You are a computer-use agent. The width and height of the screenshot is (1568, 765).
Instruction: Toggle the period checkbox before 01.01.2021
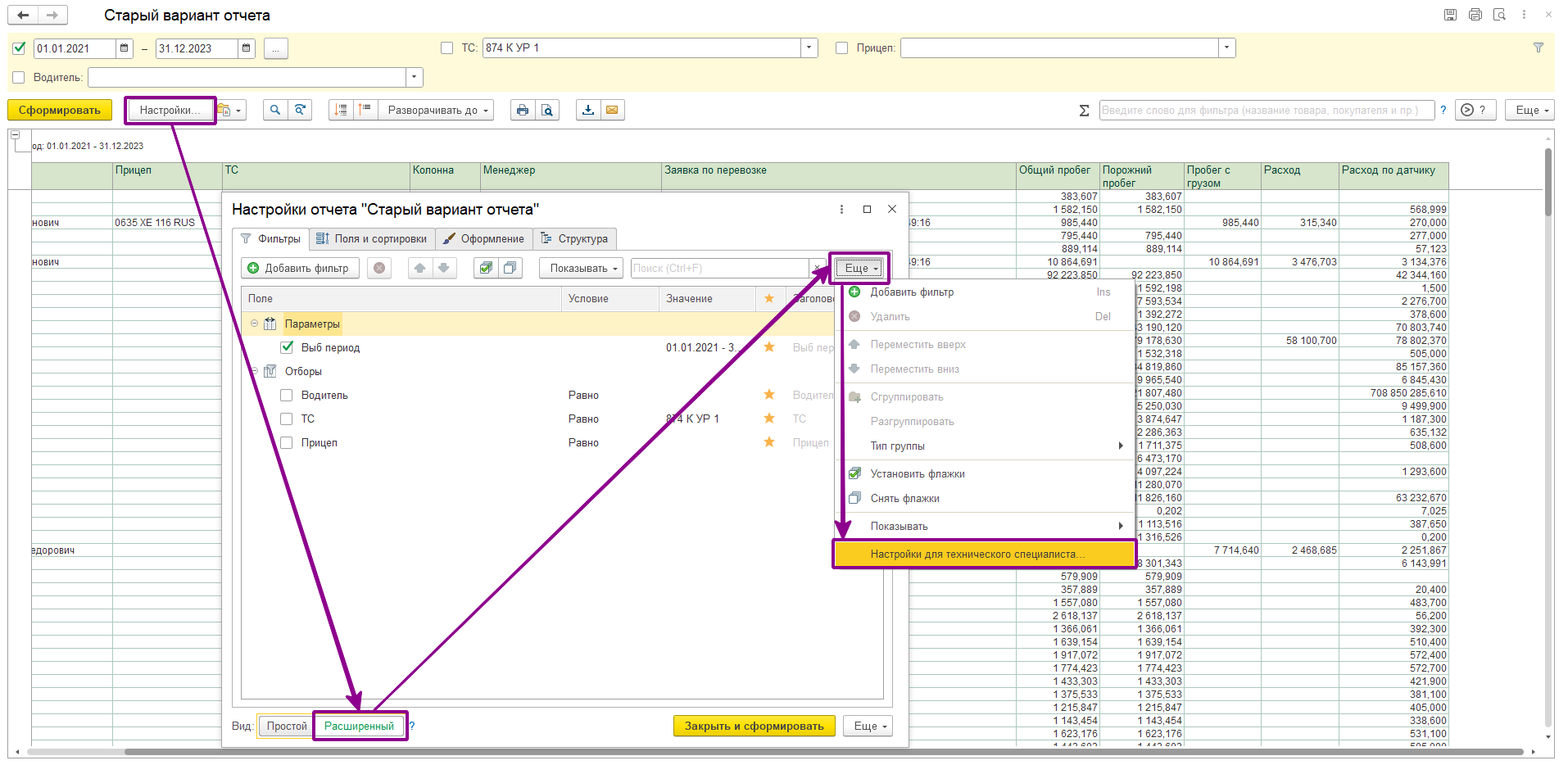20,48
